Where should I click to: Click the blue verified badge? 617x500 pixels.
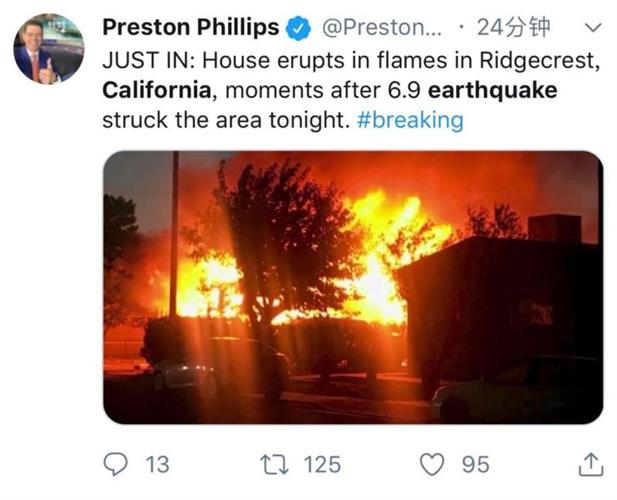tap(299, 29)
